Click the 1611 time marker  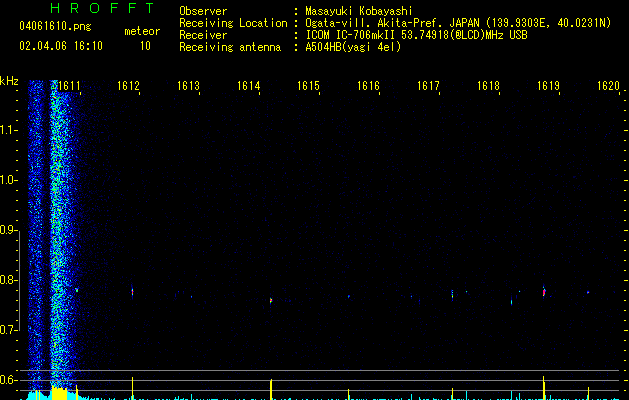tap(69, 86)
